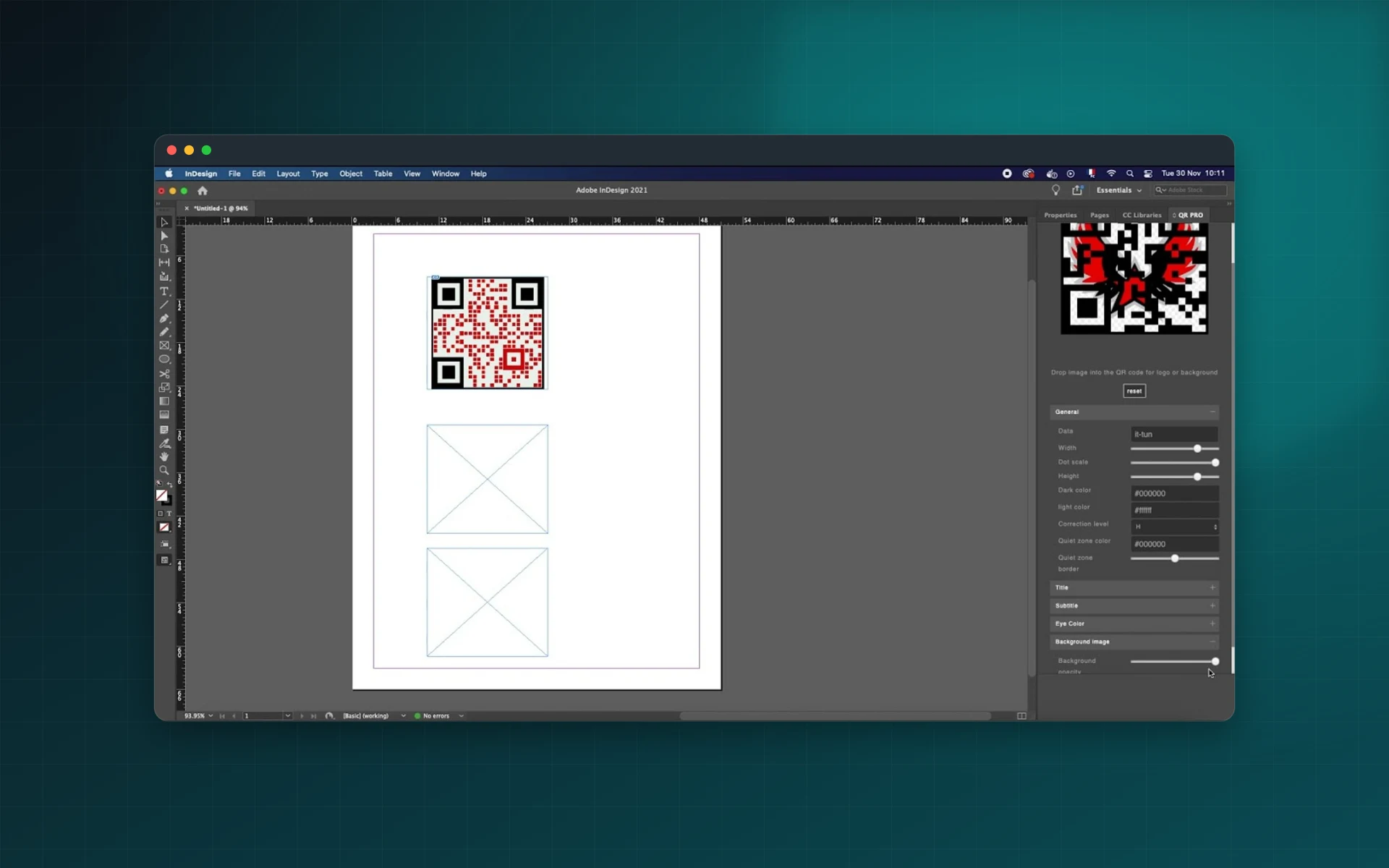The height and width of the screenshot is (868, 1389).
Task: Toggle the fill/stroke color box
Action: pyautogui.click(x=163, y=497)
